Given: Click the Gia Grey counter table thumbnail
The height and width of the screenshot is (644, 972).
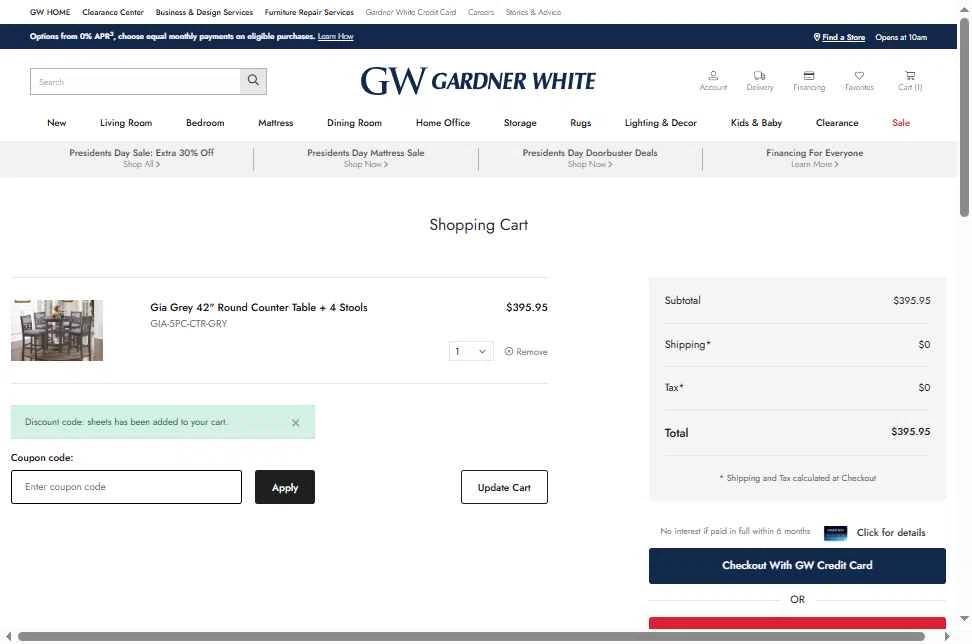Looking at the screenshot, I should tap(57, 330).
